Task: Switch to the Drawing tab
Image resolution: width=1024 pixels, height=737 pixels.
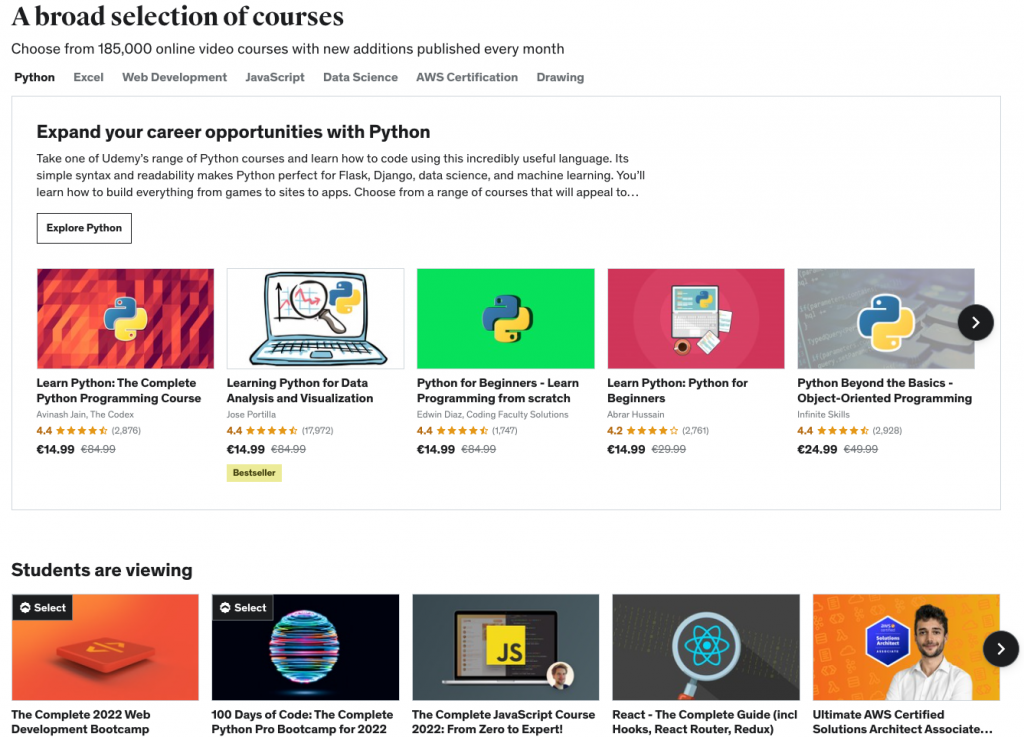Action: [x=560, y=77]
